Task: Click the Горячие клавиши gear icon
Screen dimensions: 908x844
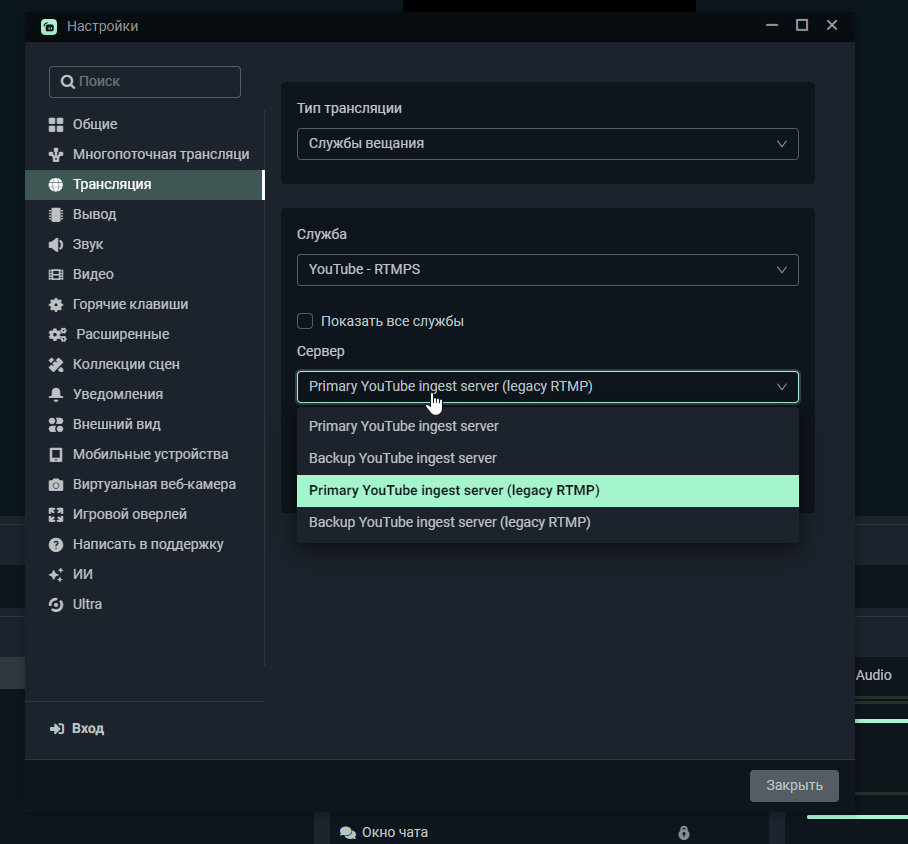Action: [x=56, y=305]
